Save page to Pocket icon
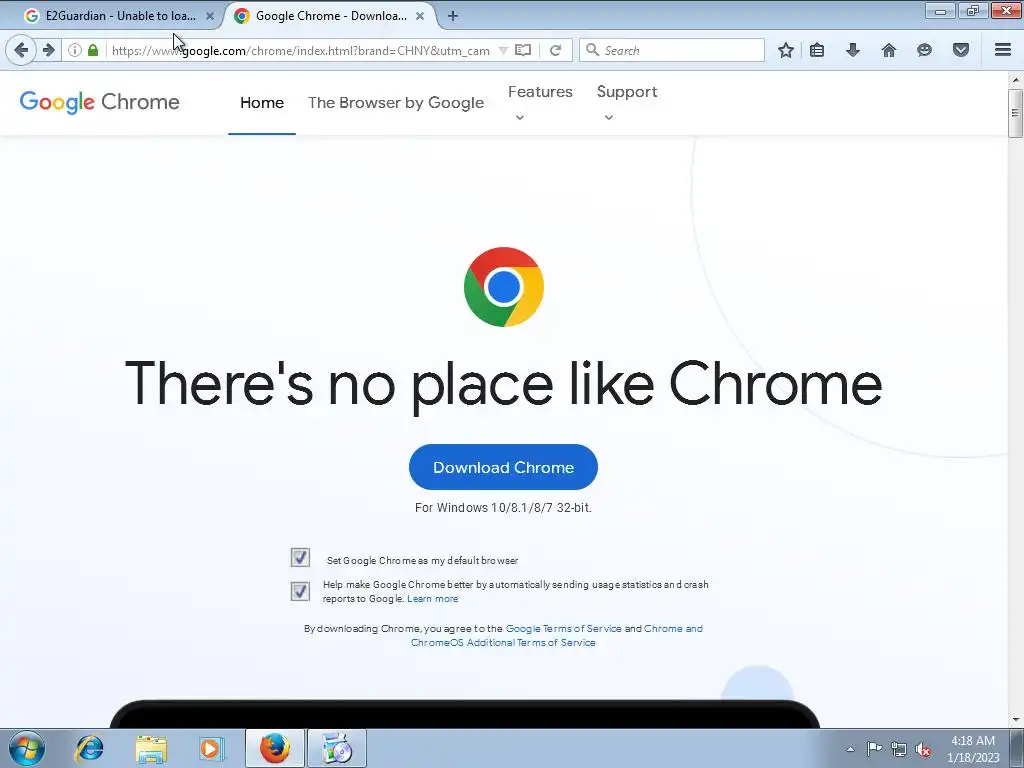Image resolution: width=1024 pixels, height=768 pixels. pos(961,50)
